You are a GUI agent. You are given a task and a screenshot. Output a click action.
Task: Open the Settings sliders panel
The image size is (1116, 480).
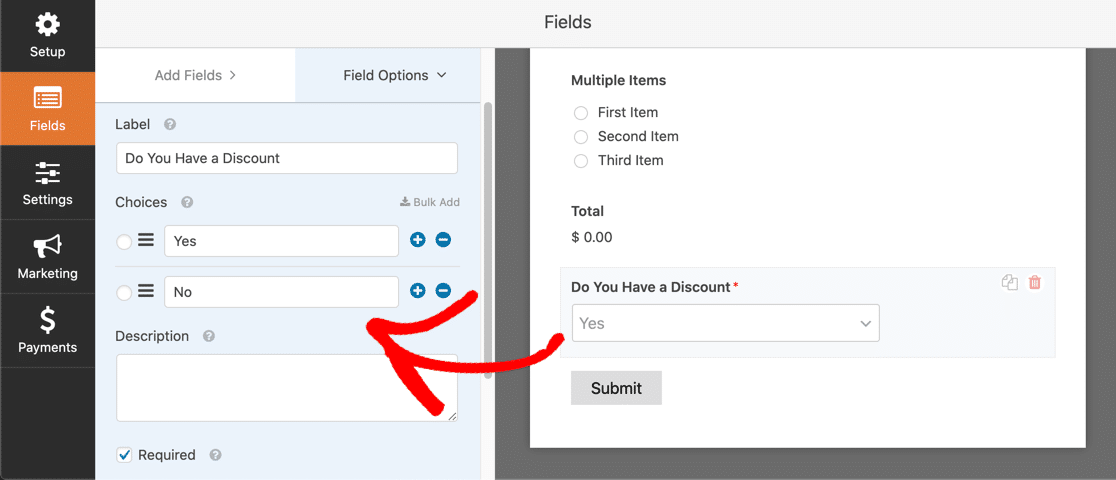pos(47,182)
